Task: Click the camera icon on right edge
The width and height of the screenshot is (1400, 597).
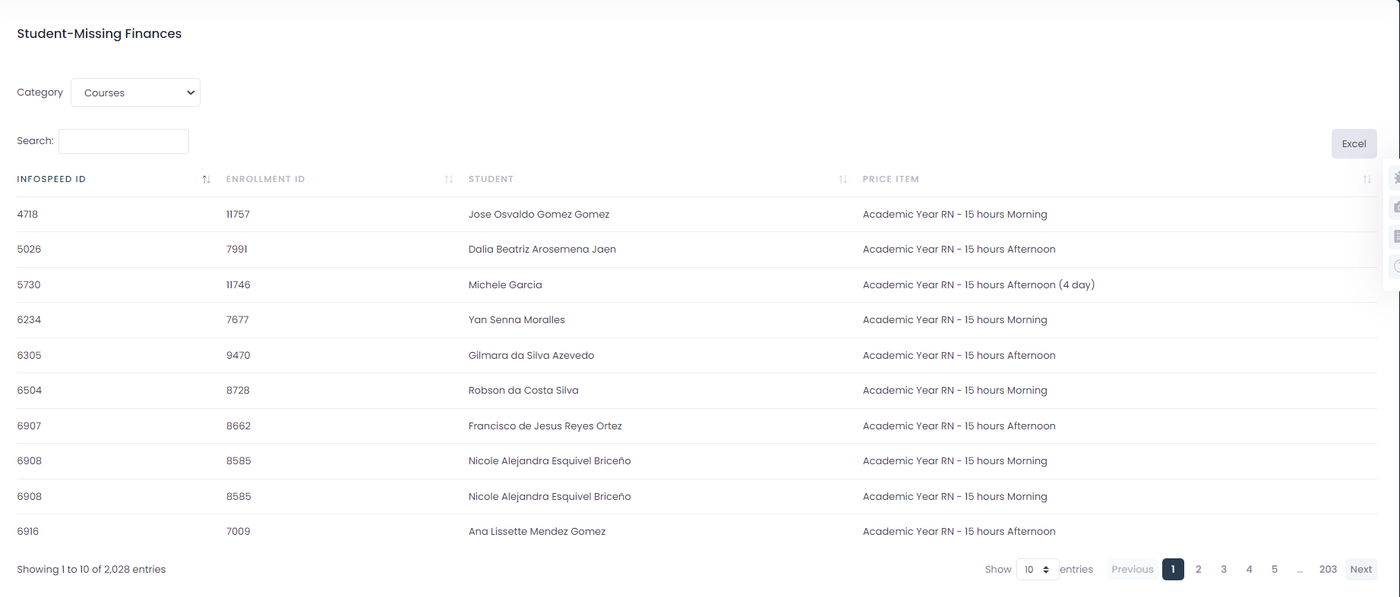Action: pyautogui.click(x=1396, y=207)
